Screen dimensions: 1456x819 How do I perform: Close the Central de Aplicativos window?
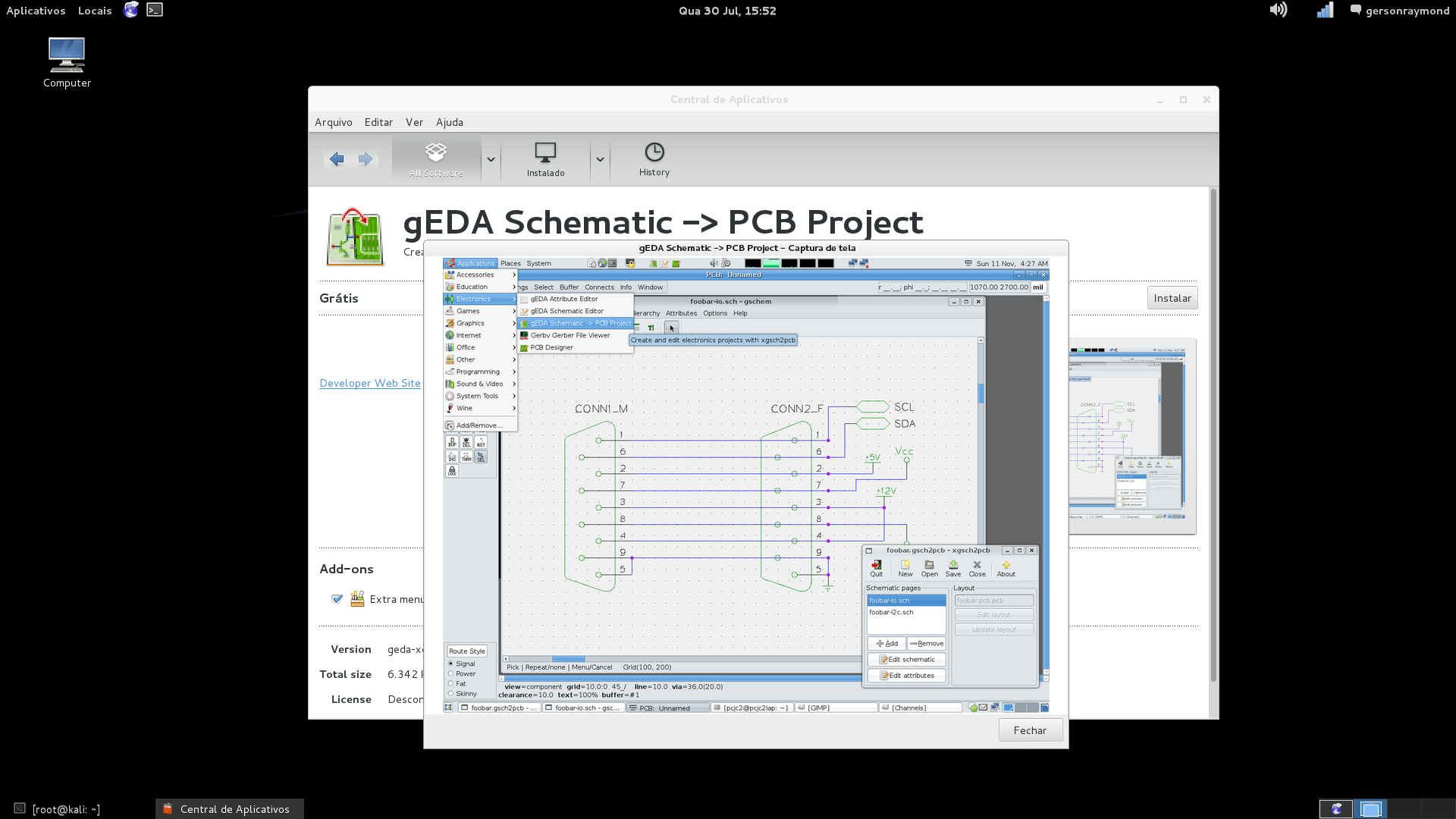pos(1207,99)
